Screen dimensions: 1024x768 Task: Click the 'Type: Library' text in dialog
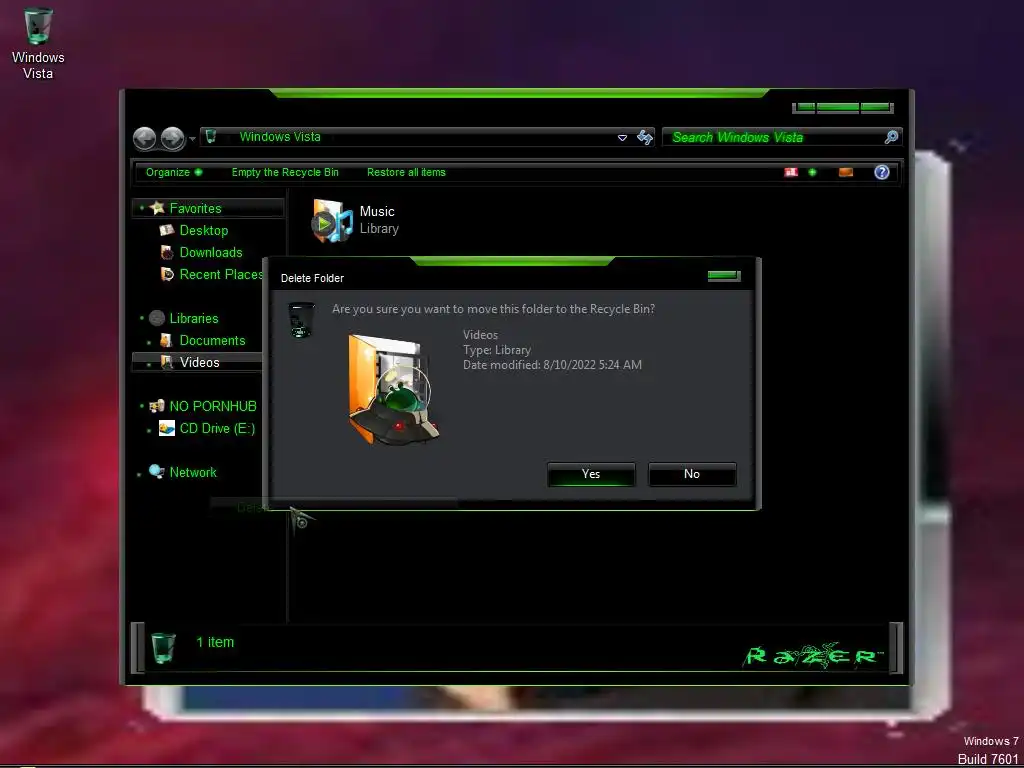pos(497,350)
